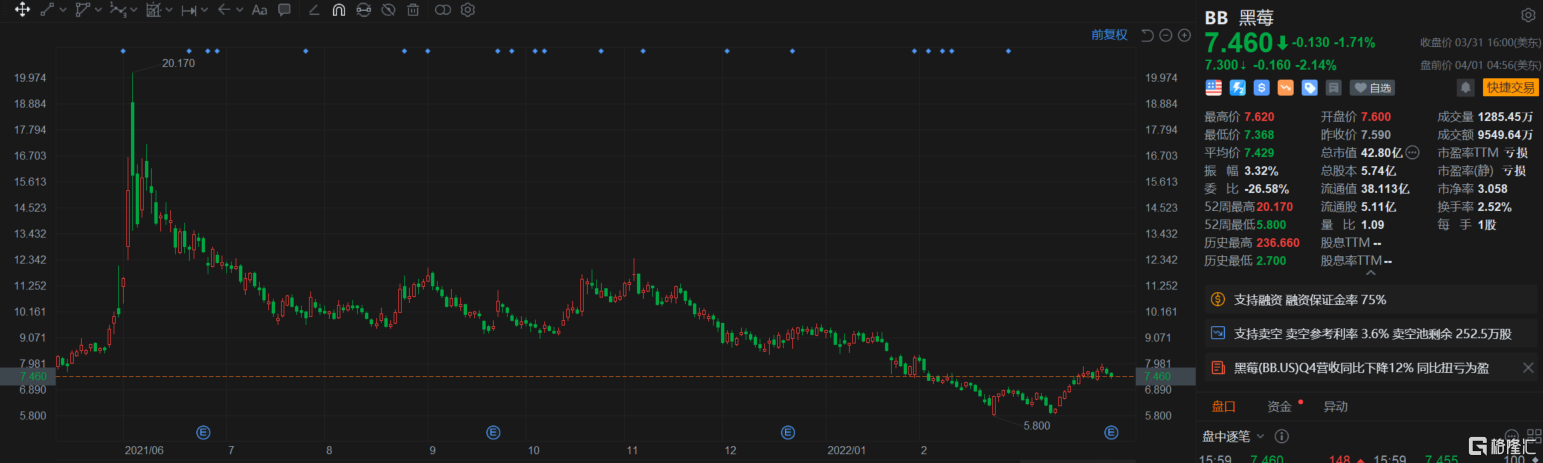Dismiss the 黑莓 Q4 news banner

(x=1527, y=368)
